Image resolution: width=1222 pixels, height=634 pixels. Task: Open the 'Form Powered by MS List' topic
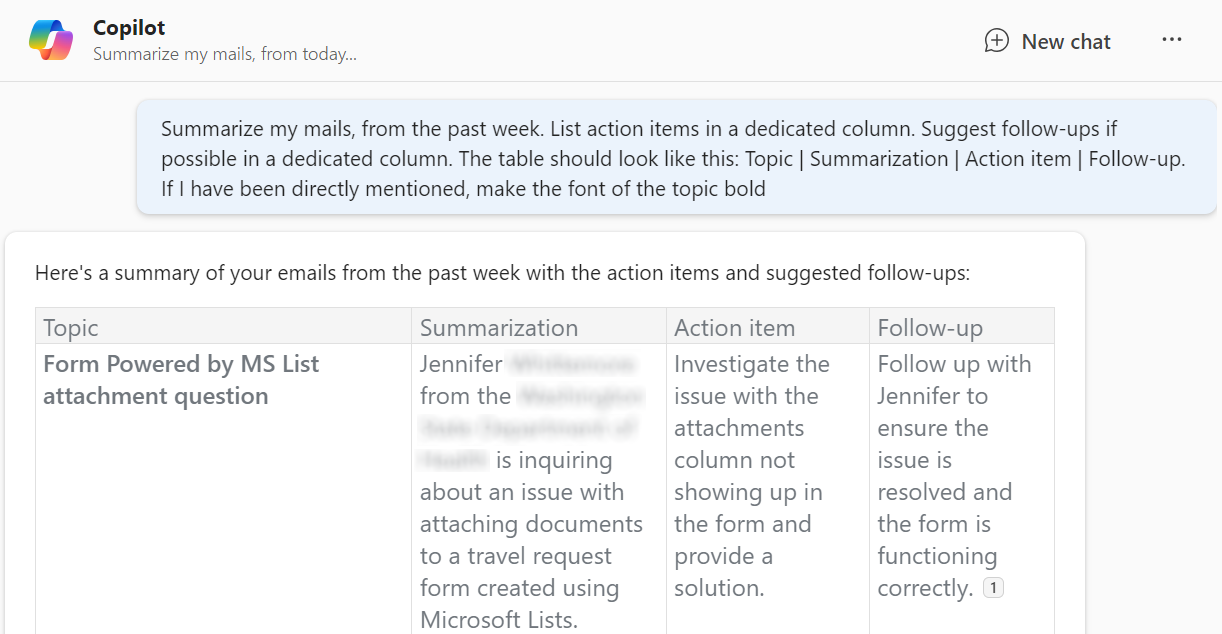(x=180, y=379)
